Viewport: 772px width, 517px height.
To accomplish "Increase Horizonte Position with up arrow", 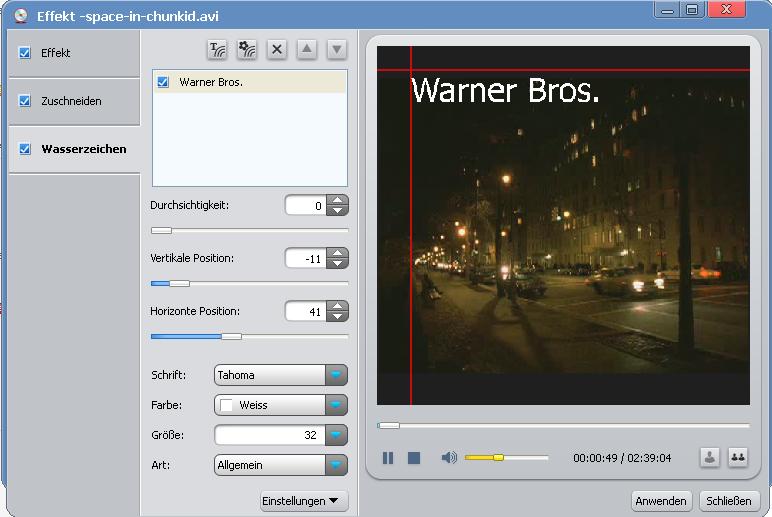I will pyautogui.click(x=337, y=306).
